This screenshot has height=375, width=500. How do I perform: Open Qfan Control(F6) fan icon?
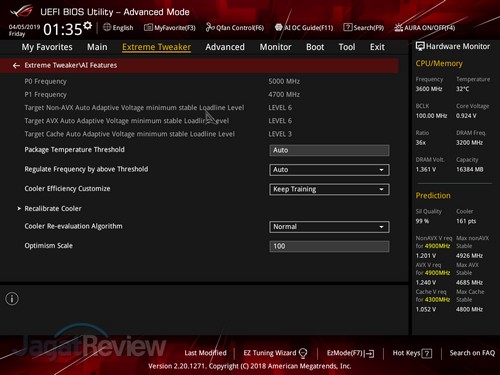pyautogui.click(x=210, y=27)
